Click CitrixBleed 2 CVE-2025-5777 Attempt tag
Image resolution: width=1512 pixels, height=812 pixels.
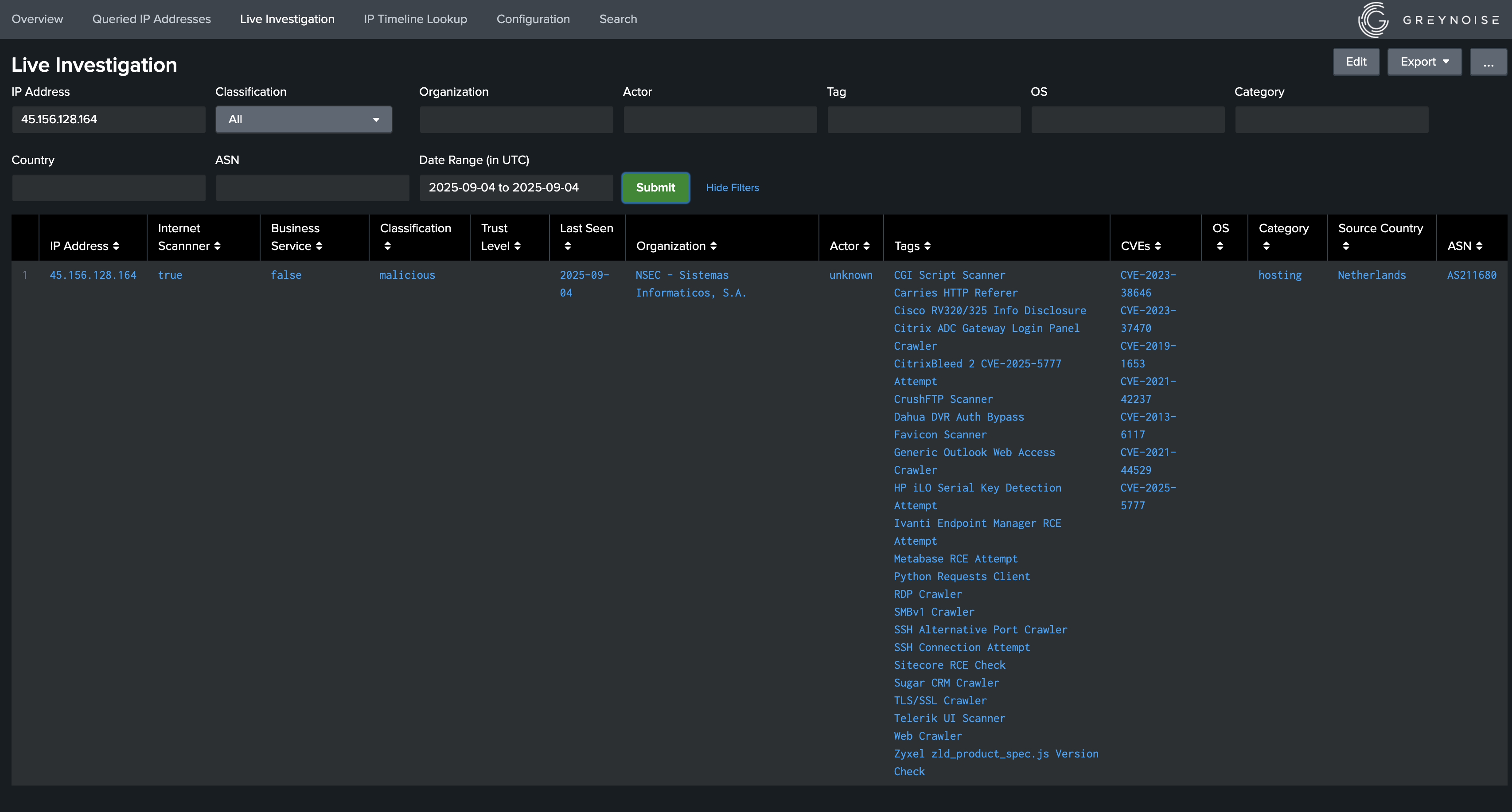click(x=977, y=372)
